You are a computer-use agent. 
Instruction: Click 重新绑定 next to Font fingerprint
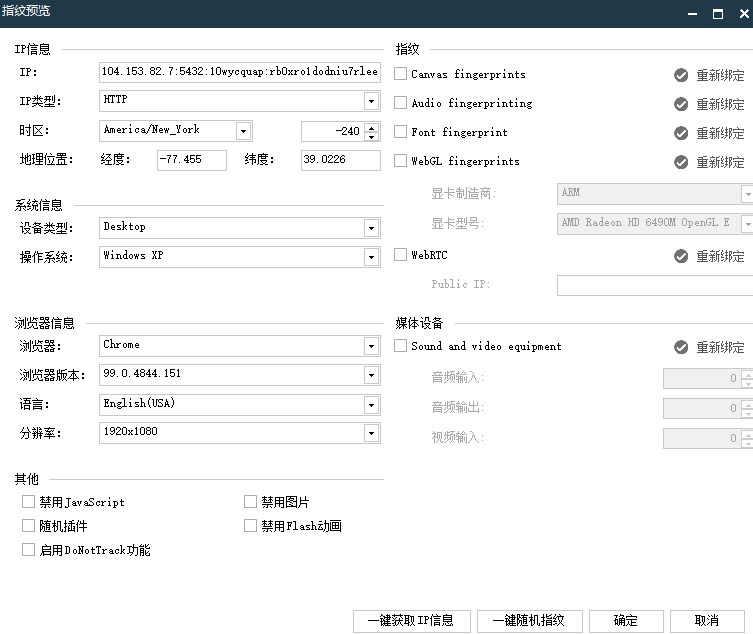coord(720,133)
